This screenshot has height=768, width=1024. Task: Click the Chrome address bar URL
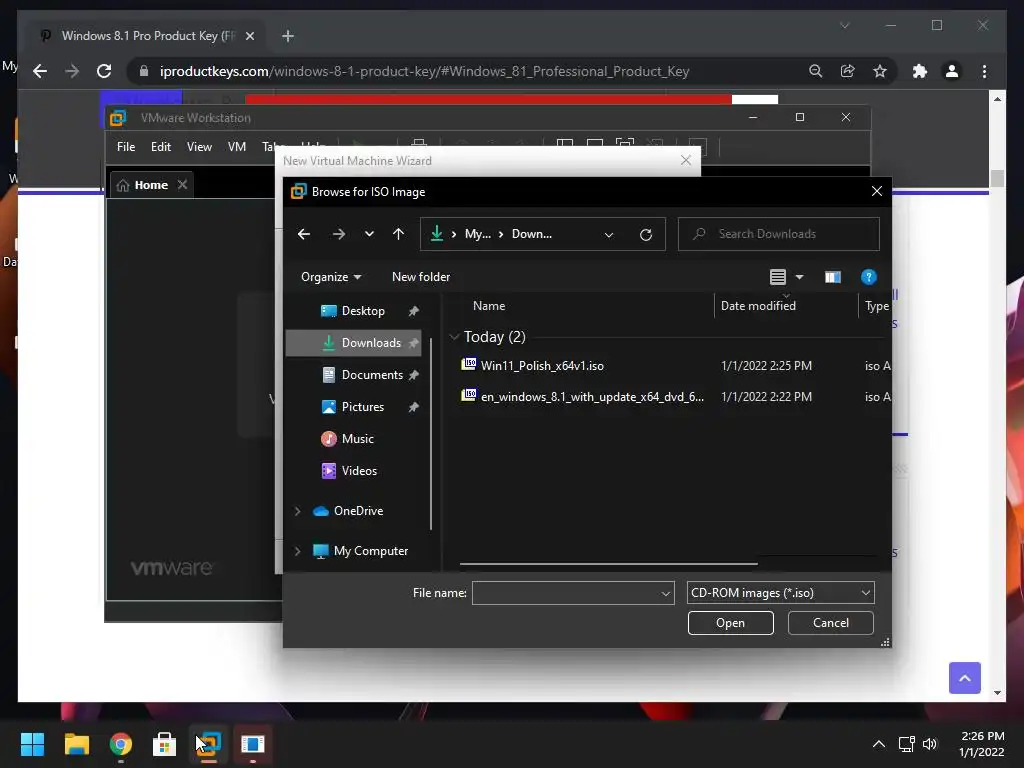click(x=424, y=71)
